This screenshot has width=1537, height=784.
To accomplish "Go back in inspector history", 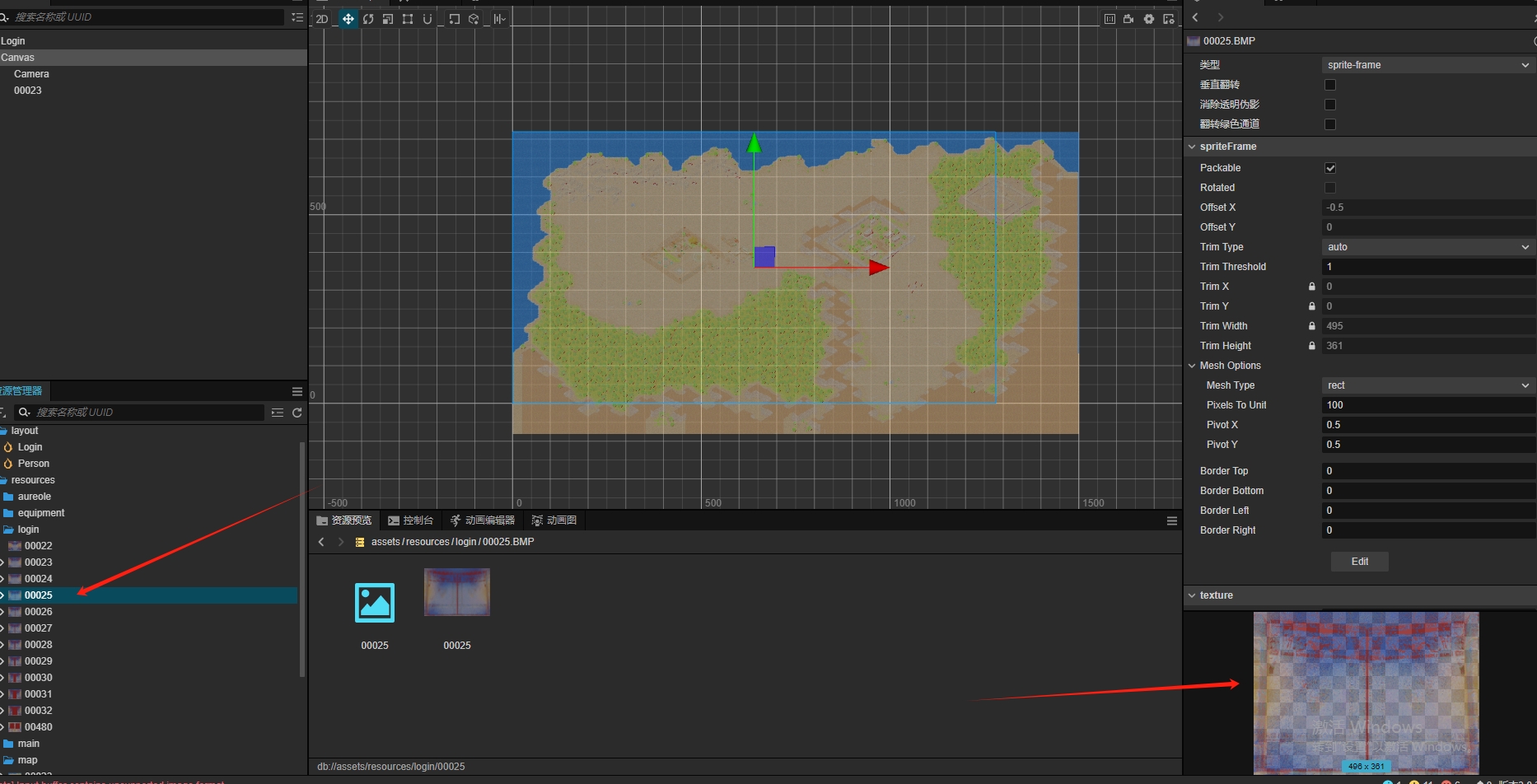I will click(x=1195, y=17).
